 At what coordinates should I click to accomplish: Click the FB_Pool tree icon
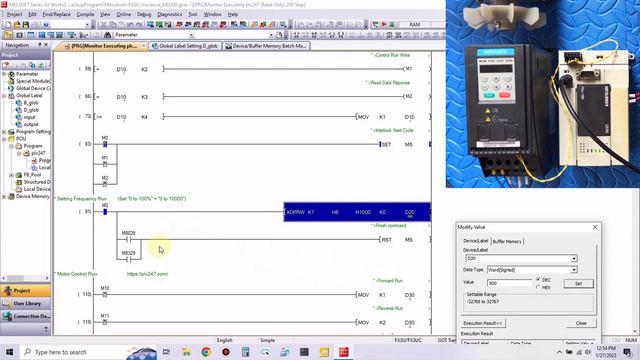pyautogui.click(x=19, y=175)
